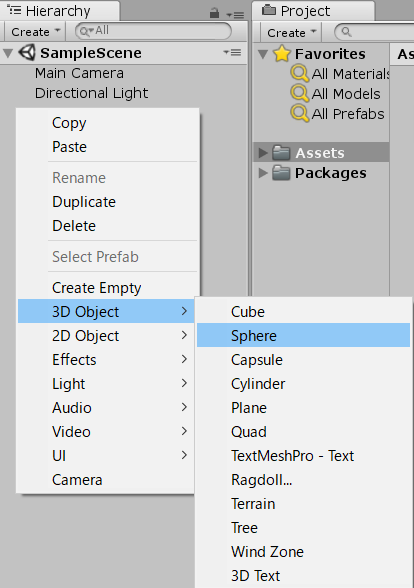
Task: Expand the Assets folder triangle
Action: 263,153
